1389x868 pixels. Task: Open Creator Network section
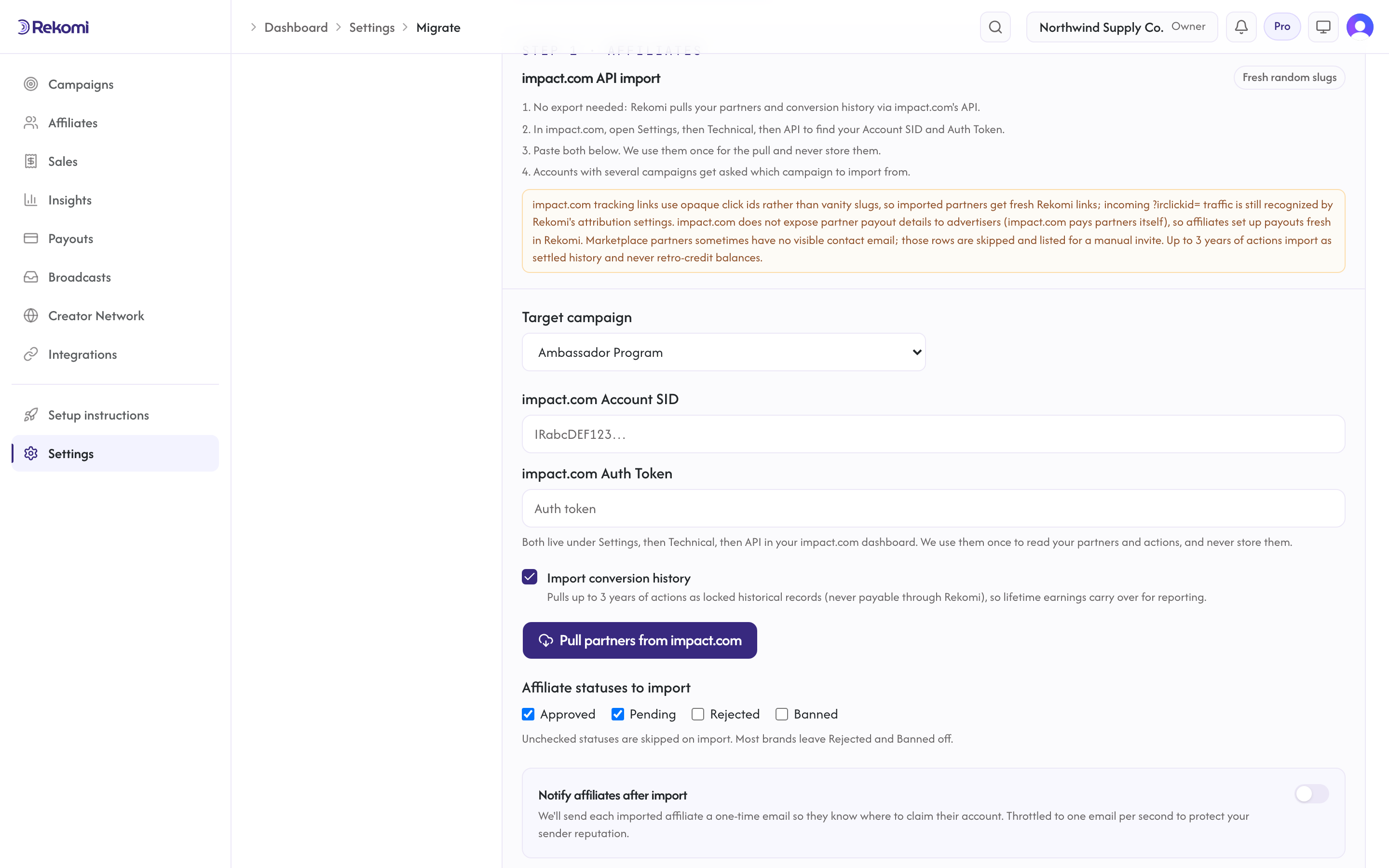115,315
